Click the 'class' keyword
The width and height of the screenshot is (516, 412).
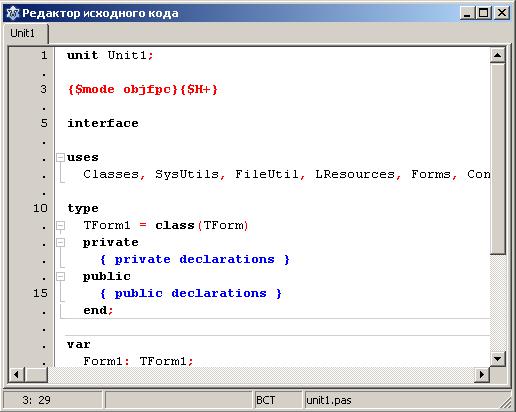point(175,225)
